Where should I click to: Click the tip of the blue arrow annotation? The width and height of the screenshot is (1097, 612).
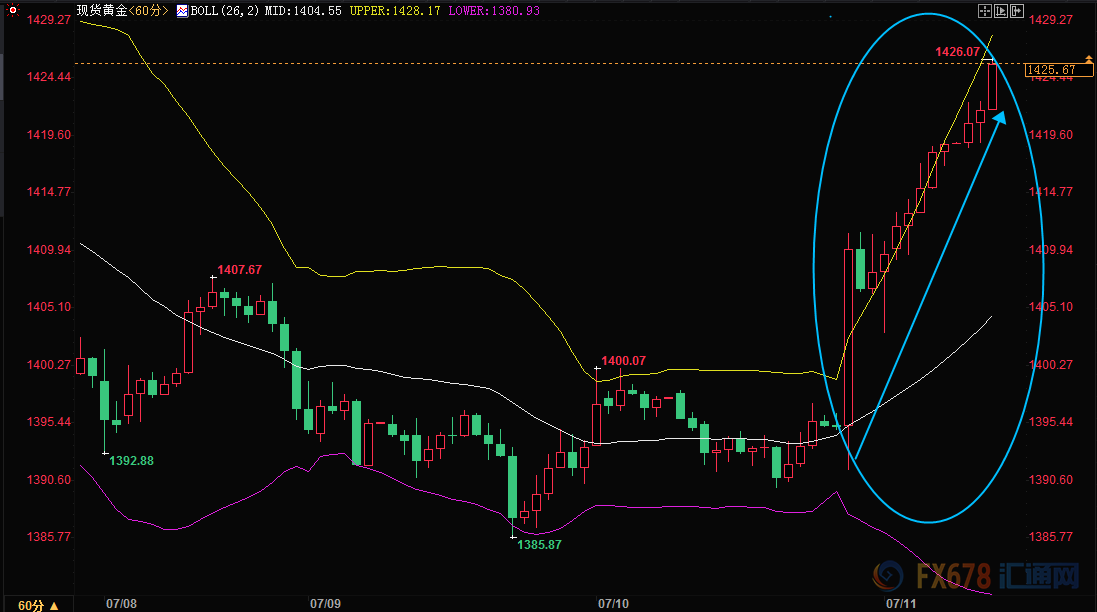click(1002, 113)
